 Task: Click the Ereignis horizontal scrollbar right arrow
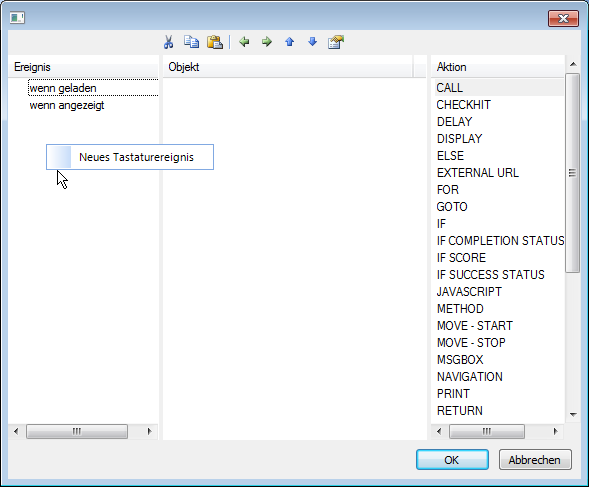coord(150,431)
